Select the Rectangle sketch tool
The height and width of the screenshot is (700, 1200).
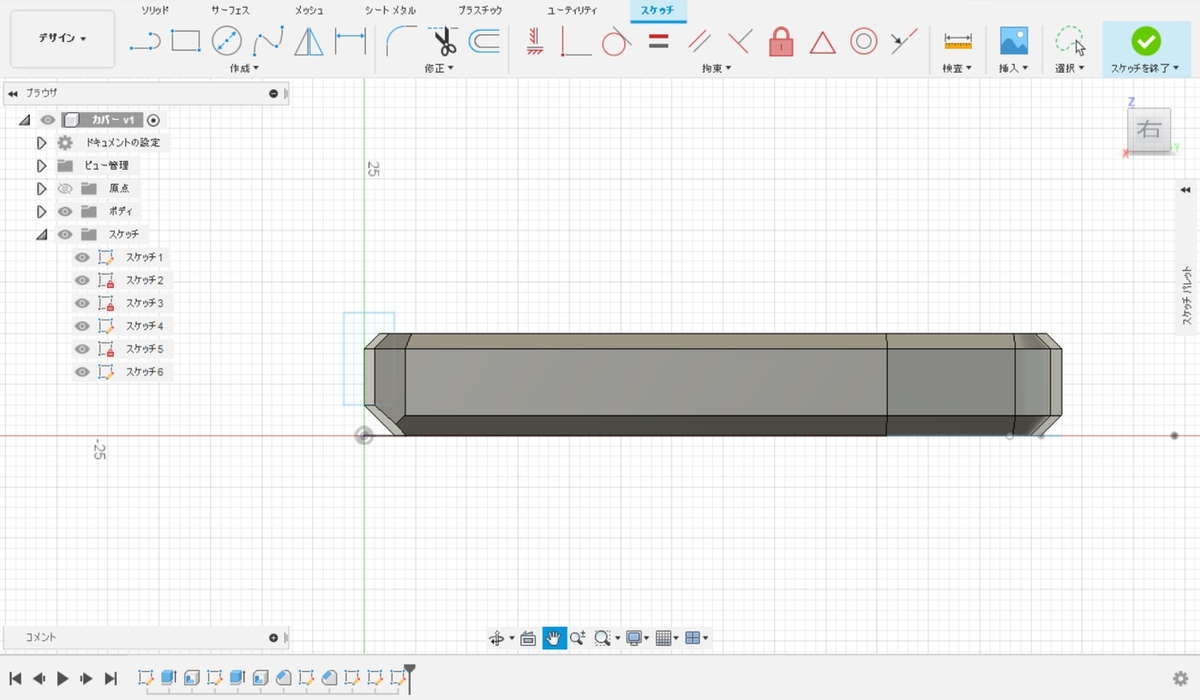(x=186, y=41)
